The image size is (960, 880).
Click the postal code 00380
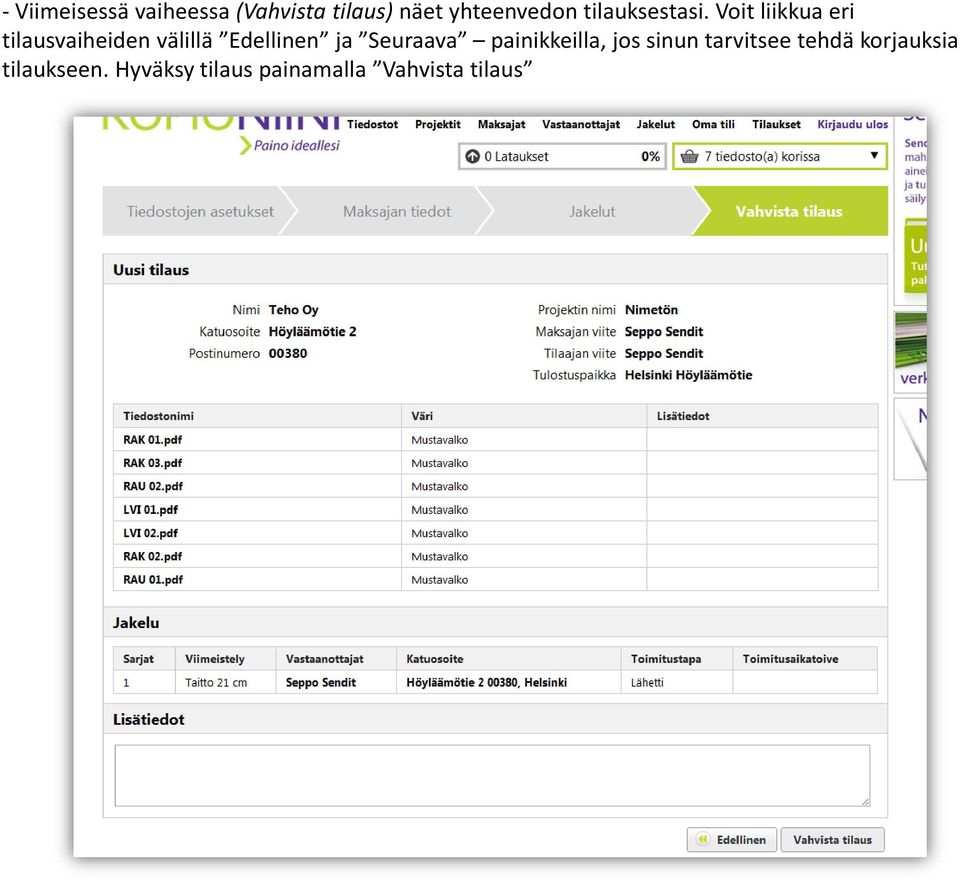(x=288, y=353)
